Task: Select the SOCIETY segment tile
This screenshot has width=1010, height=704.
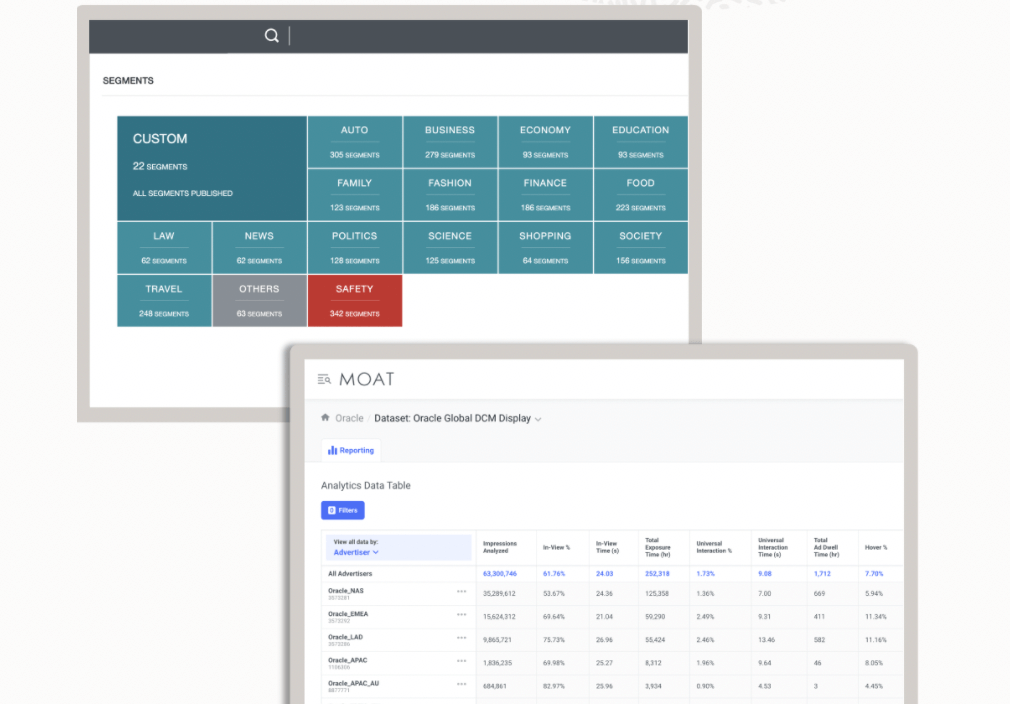Action: (x=641, y=248)
